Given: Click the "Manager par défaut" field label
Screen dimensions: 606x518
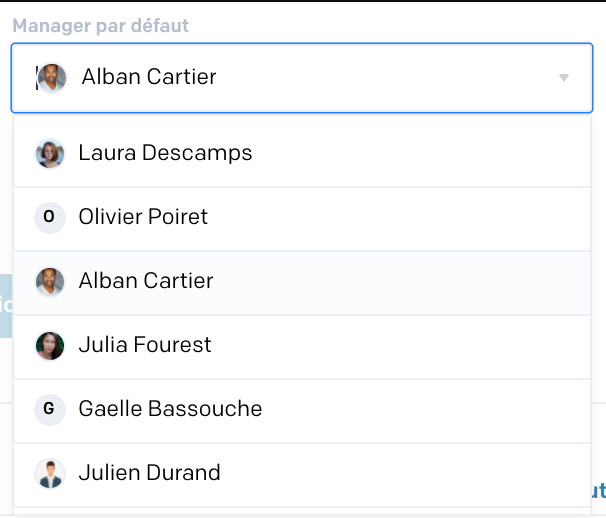Looking at the screenshot, I should tap(100, 26).
